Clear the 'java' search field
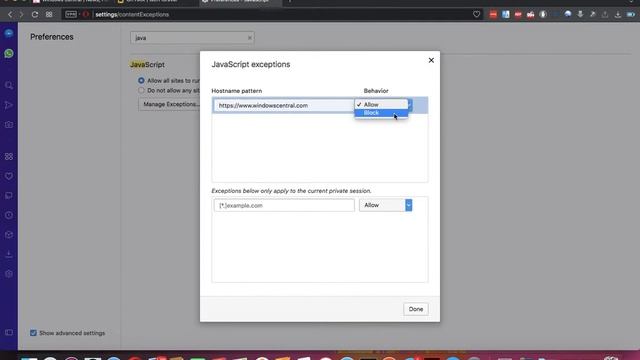 (x=250, y=38)
